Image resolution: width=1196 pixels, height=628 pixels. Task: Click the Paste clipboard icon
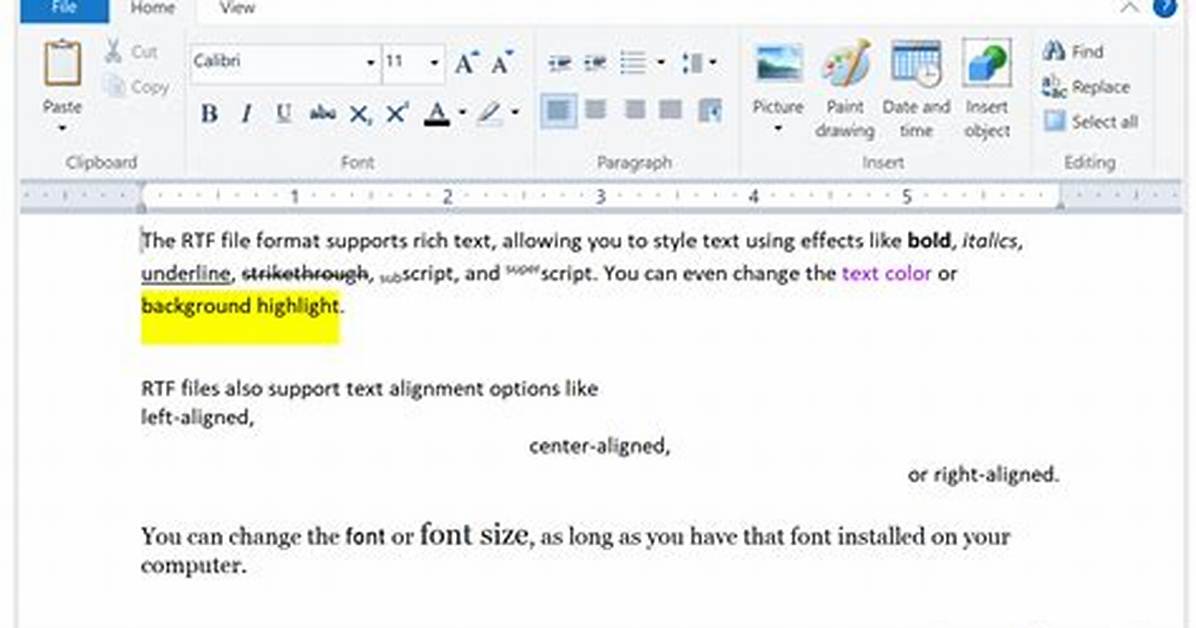point(62,62)
